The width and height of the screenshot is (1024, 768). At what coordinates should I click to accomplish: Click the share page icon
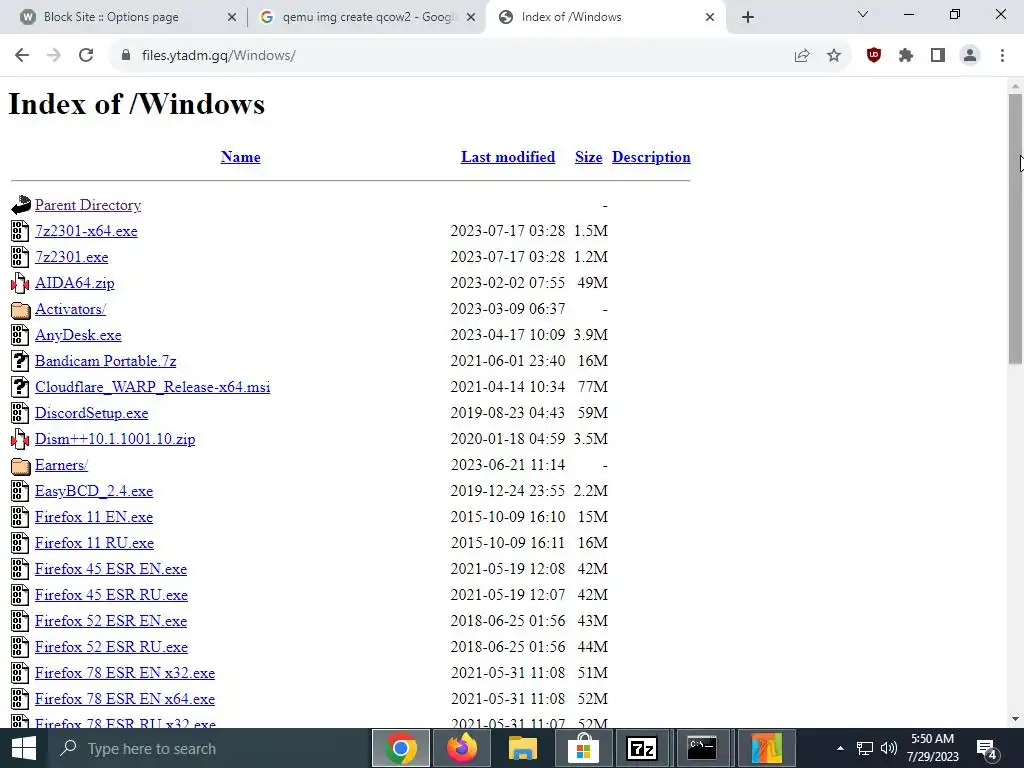tap(802, 56)
